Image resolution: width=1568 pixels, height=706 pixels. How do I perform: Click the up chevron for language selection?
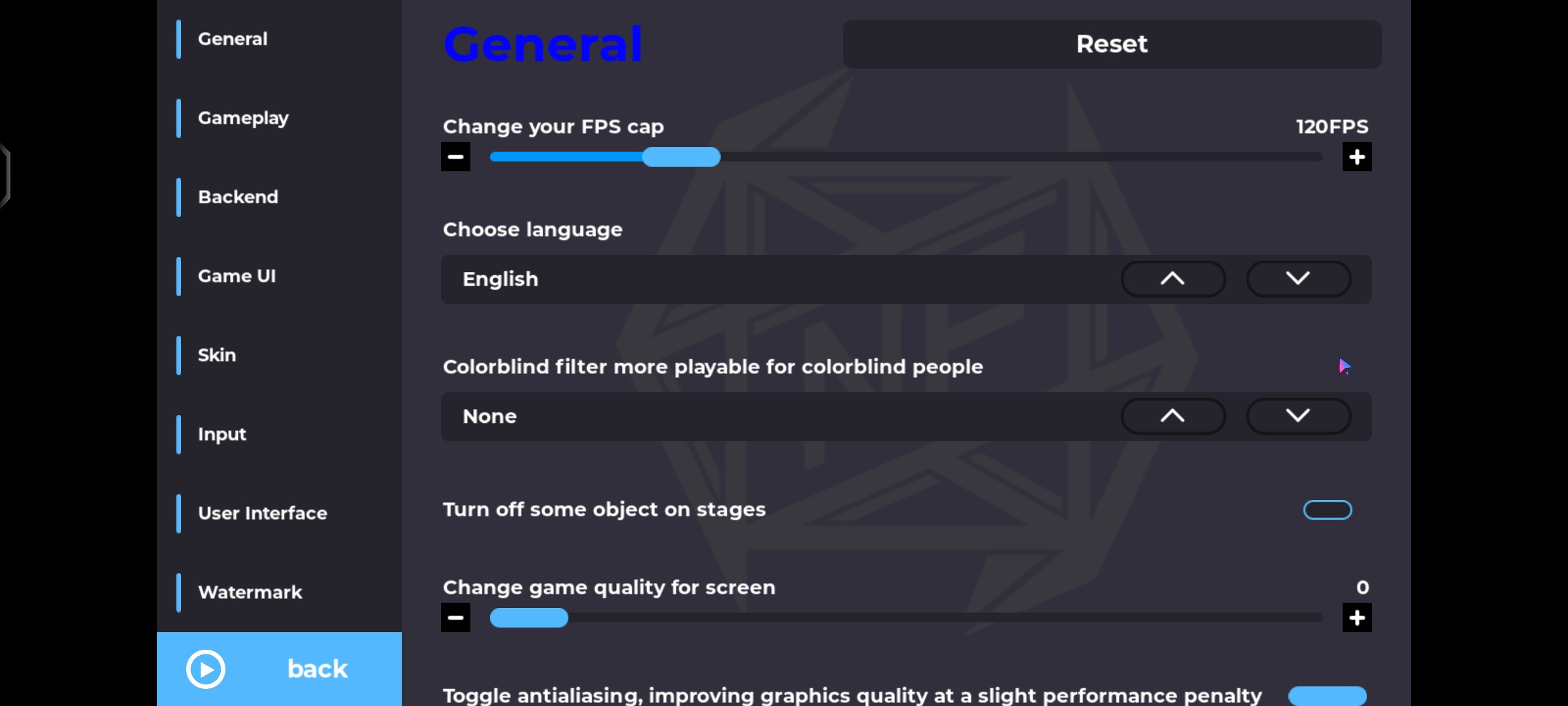pyautogui.click(x=1173, y=279)
